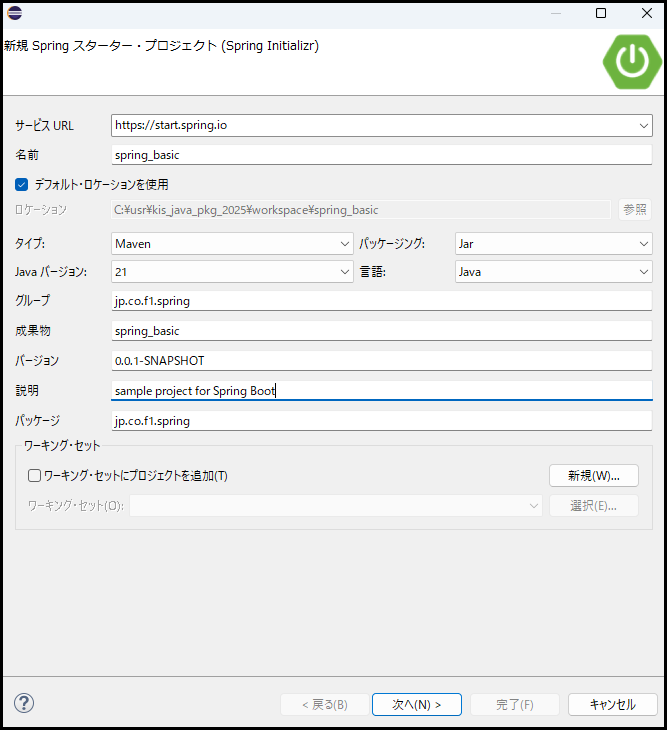The height and width of the screenshot is (730, 667).
Task: Select the バージョン 0.0.1-SNAPSHOT field
Action: [x=380, y=361]
